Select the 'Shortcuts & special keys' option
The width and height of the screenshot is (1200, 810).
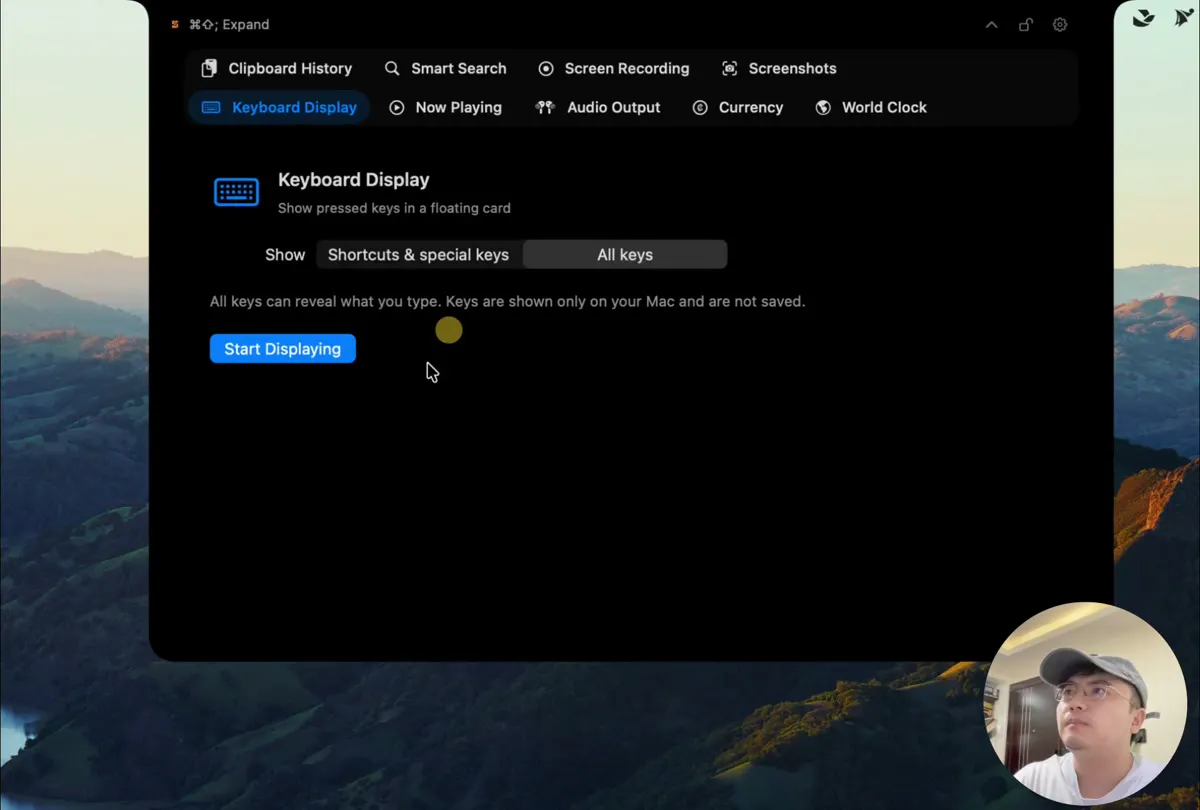pyautogui.click(x=419, y=255)
